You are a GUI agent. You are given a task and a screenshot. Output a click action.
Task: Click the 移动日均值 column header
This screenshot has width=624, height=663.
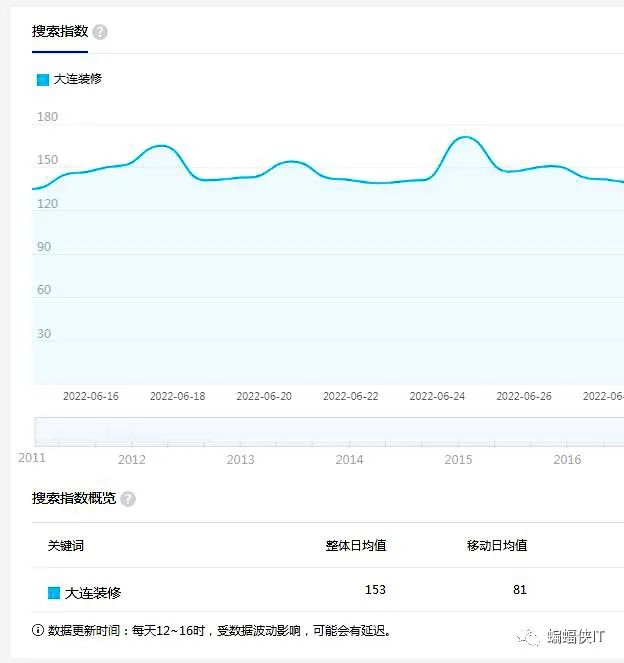click(497, 545)
